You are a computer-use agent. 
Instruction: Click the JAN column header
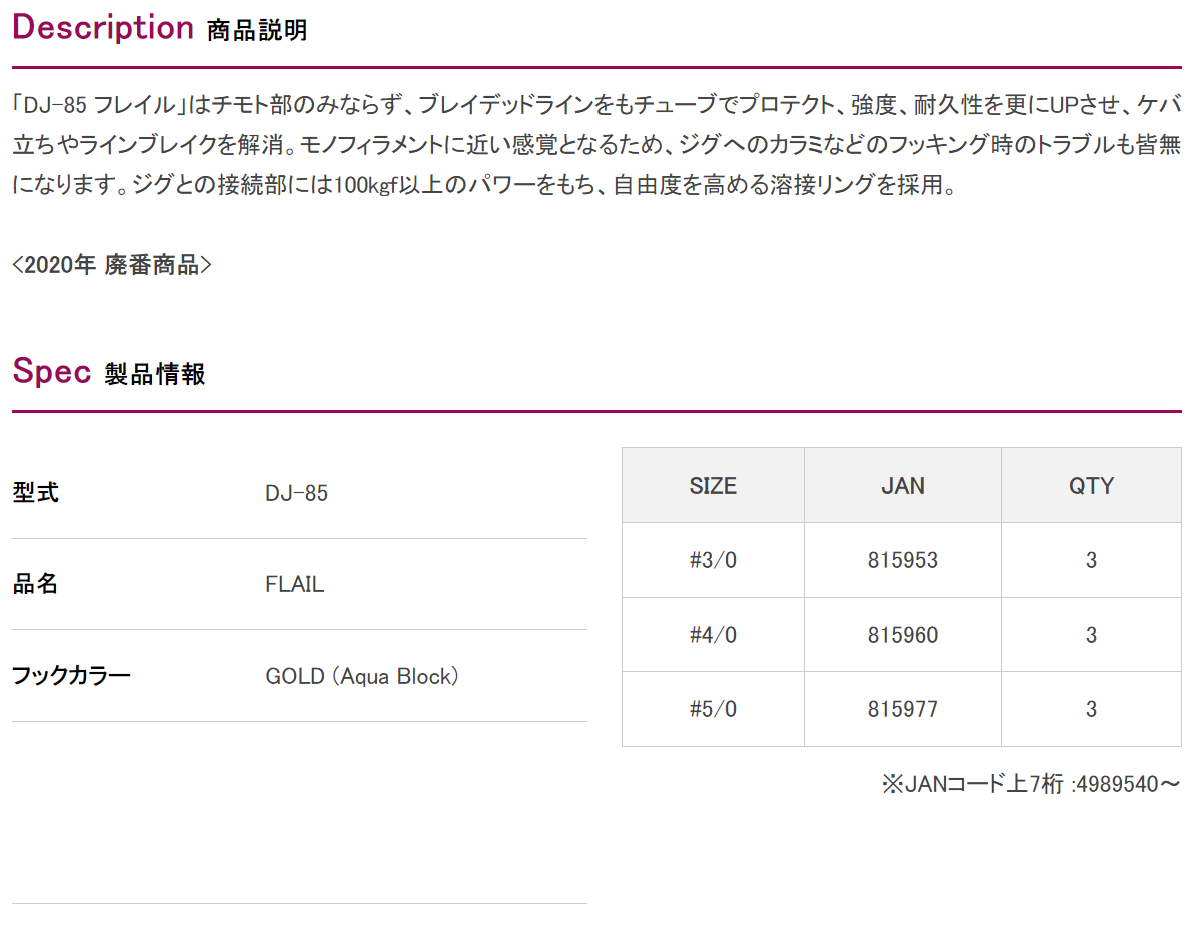point(902,486)
